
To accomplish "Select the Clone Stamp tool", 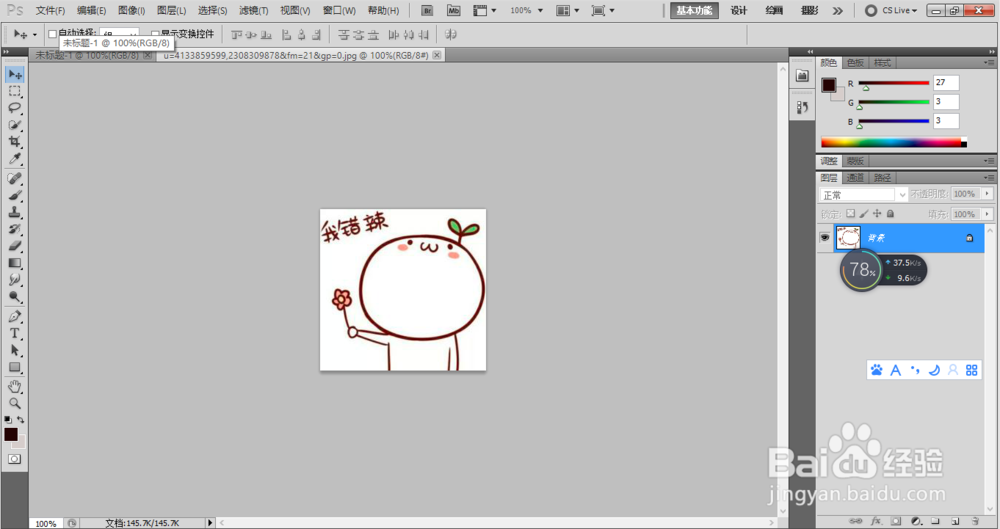I will (15, 212).
